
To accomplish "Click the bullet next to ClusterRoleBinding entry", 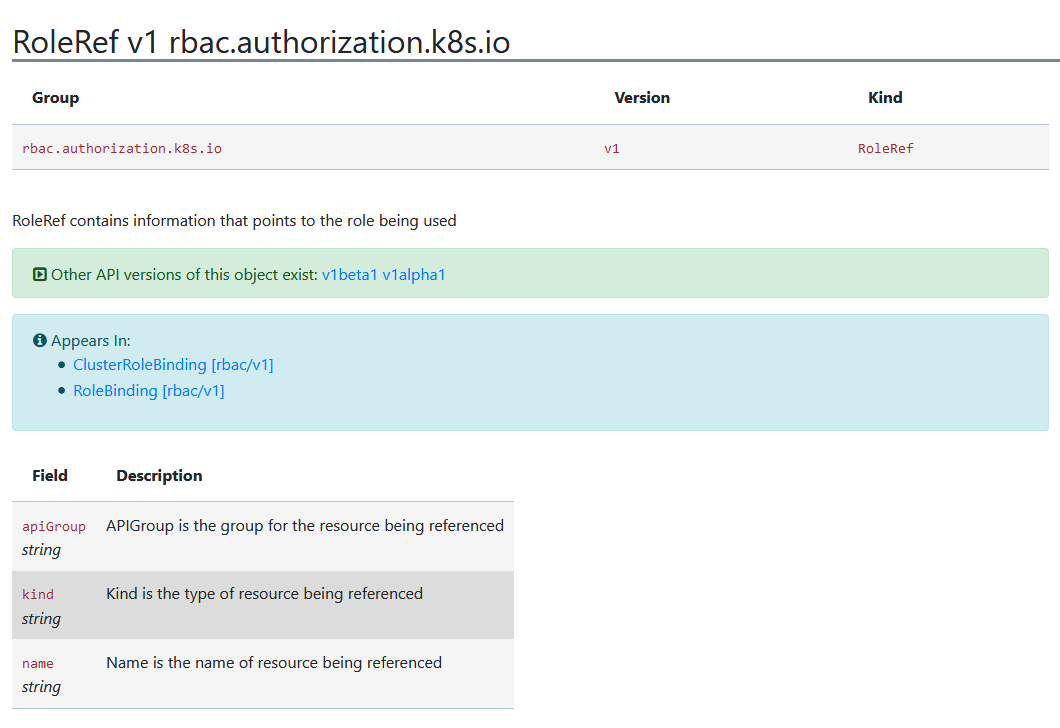I will click(x=61, y=364).
